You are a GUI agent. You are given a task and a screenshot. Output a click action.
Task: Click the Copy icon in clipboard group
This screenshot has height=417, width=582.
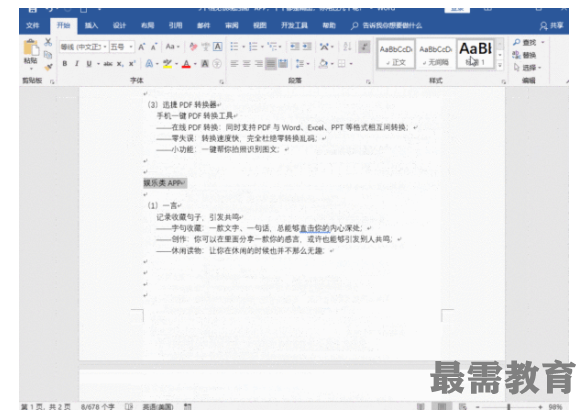[x=48, y=55]
